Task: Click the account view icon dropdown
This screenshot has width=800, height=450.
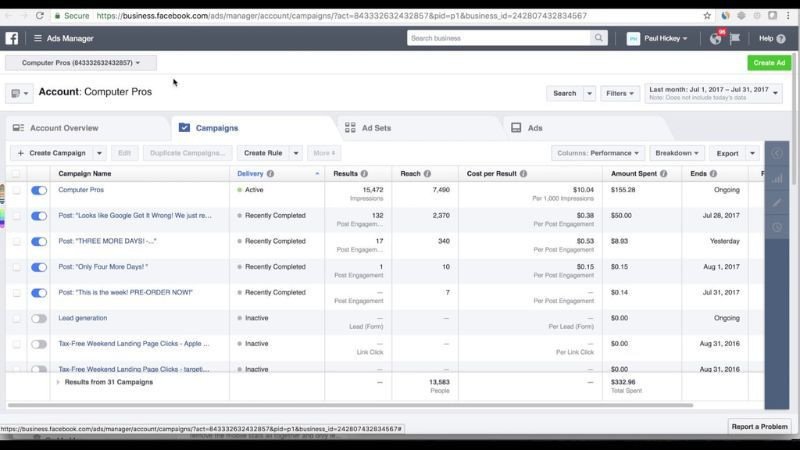Action: point(19,93)
